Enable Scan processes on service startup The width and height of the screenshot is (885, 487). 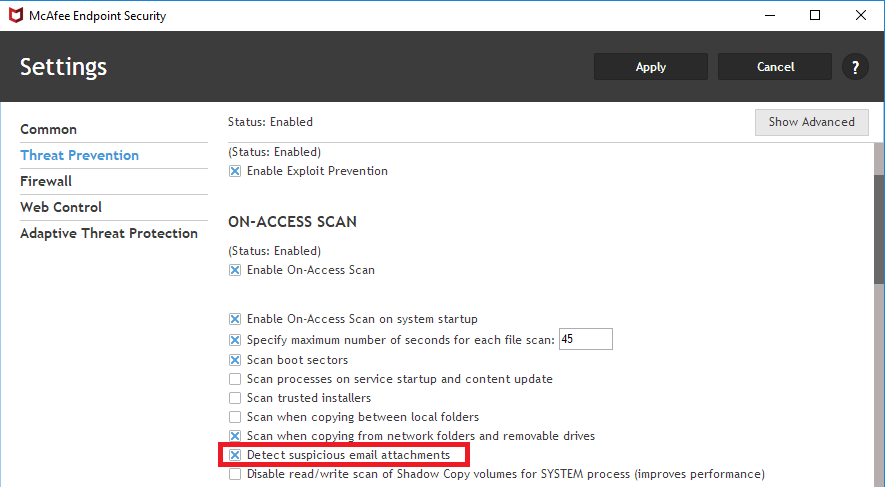click(235, 379)
